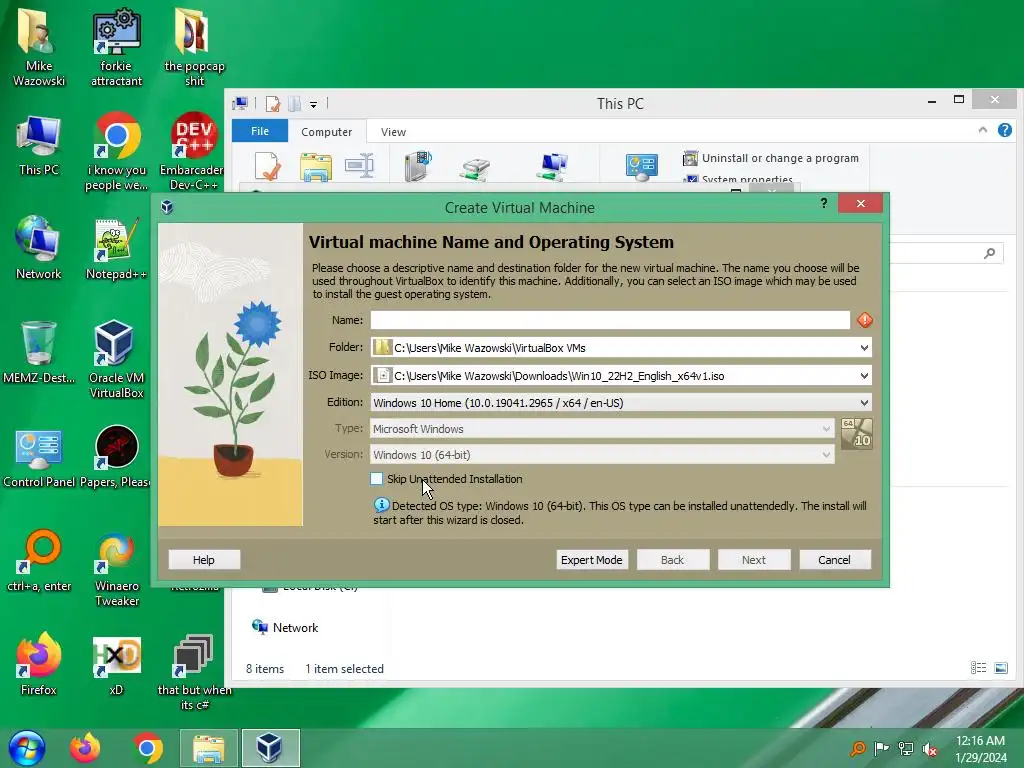Enable Skip Unattended Installation checkbox
1024x768 pixels.
point(376,479)
